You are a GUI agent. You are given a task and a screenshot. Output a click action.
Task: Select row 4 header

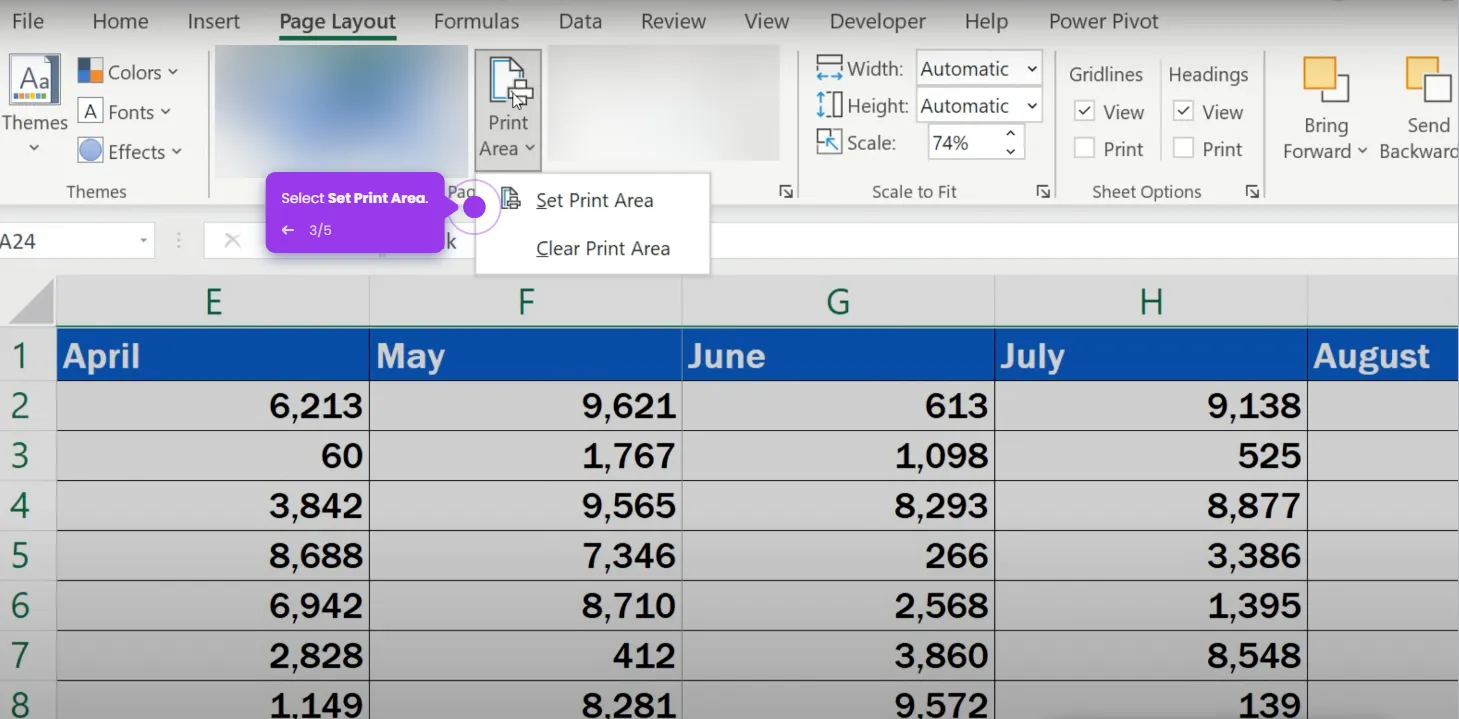coord(28,505)
